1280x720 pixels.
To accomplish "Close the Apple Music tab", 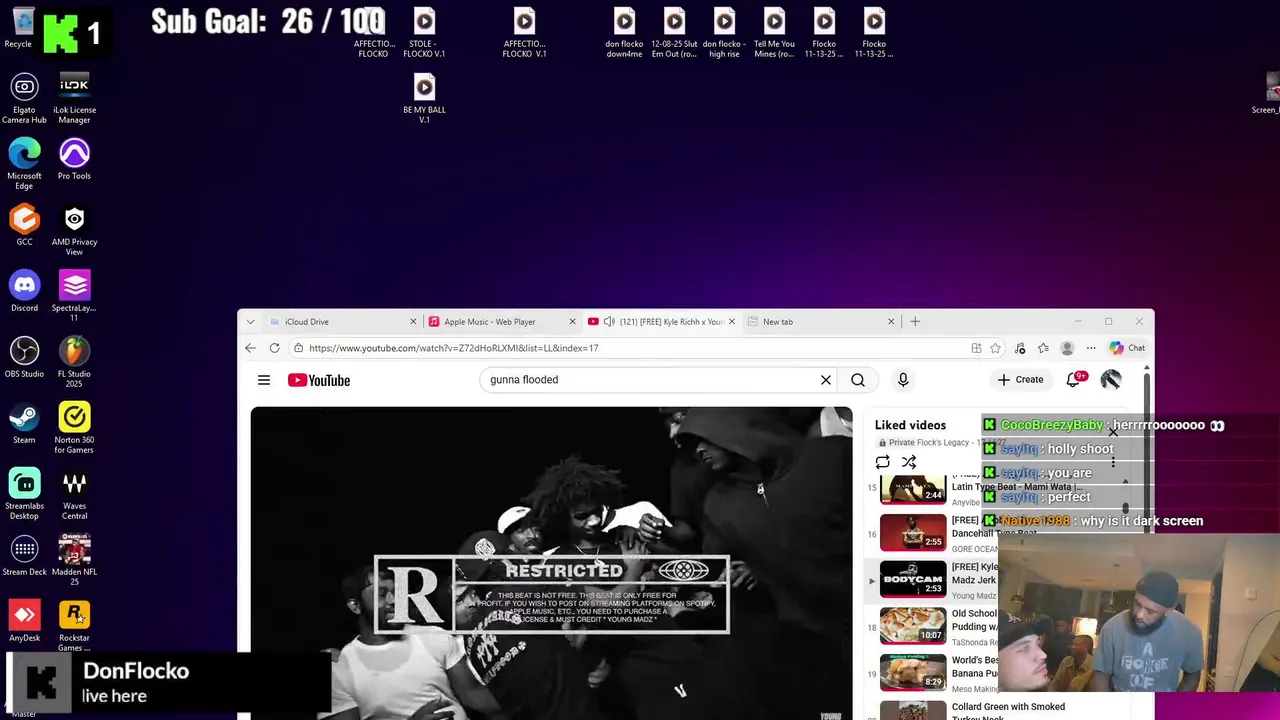I will [x=572, y=322].
